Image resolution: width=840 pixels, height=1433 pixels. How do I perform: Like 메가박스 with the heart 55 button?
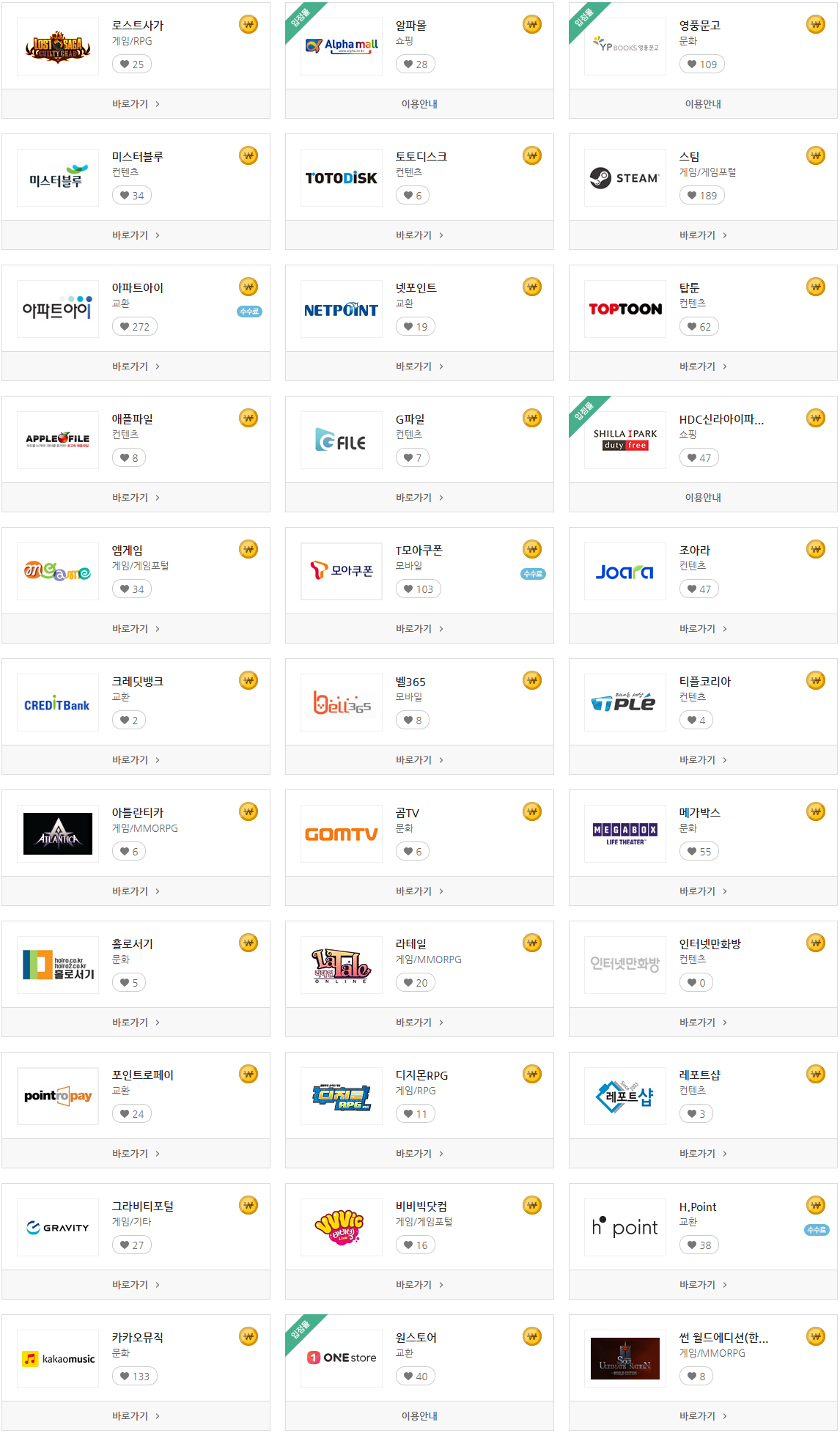[699, 852]
